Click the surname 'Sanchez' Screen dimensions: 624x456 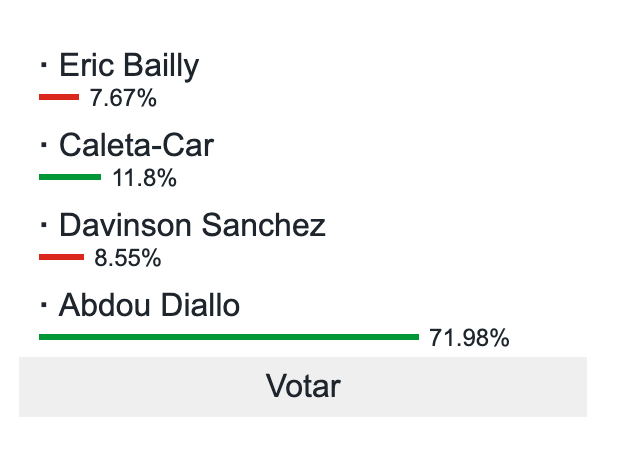pyautogui.click(x=263, y=226)
